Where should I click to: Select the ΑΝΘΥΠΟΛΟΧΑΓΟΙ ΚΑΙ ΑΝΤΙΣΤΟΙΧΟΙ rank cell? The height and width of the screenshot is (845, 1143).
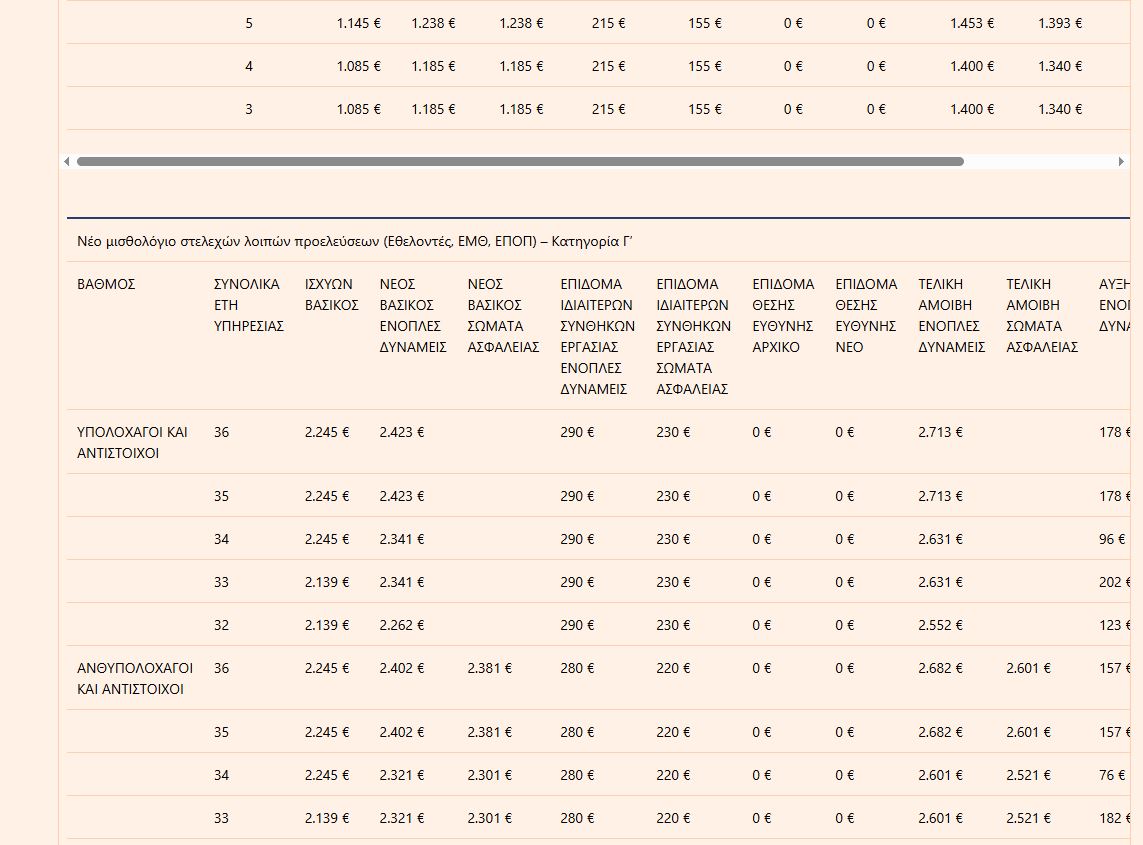click(x=135, y=678)
